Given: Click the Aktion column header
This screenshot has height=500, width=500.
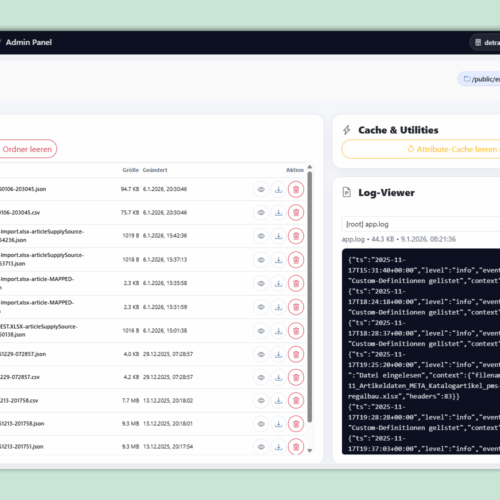Looking at the screenshot, I should [x=295, y=170].
